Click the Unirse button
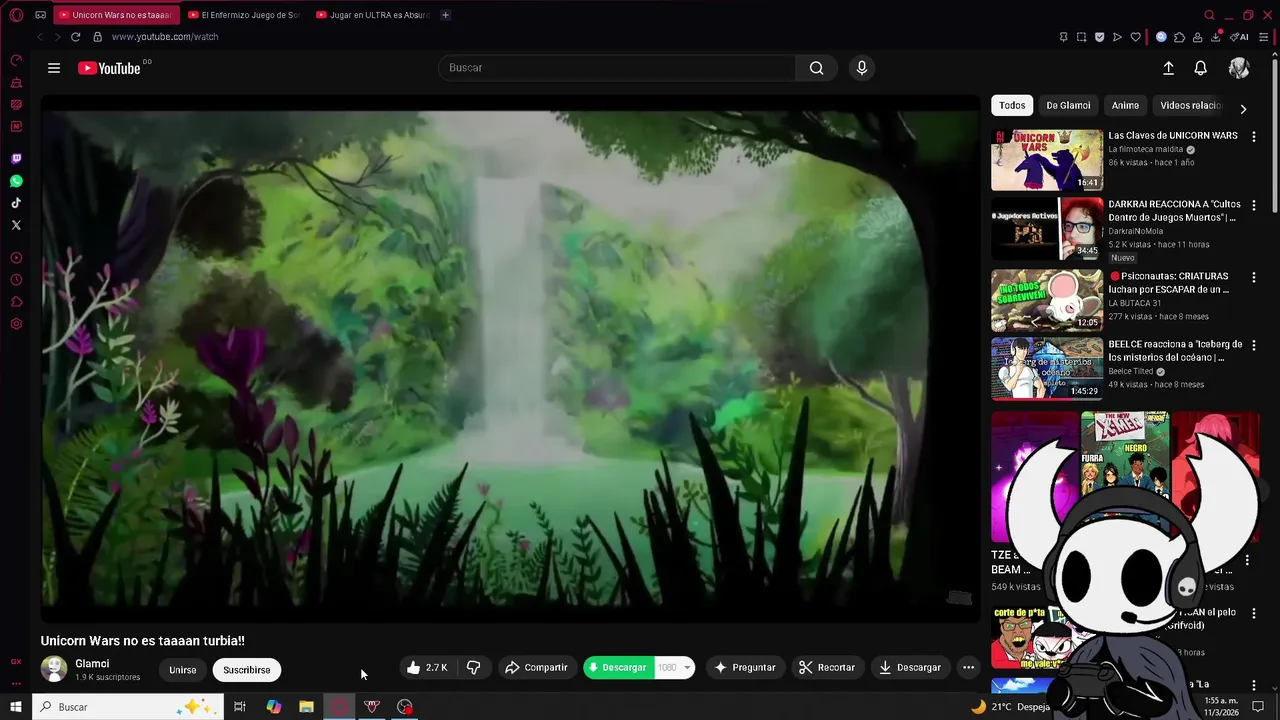 click(182, 670)
